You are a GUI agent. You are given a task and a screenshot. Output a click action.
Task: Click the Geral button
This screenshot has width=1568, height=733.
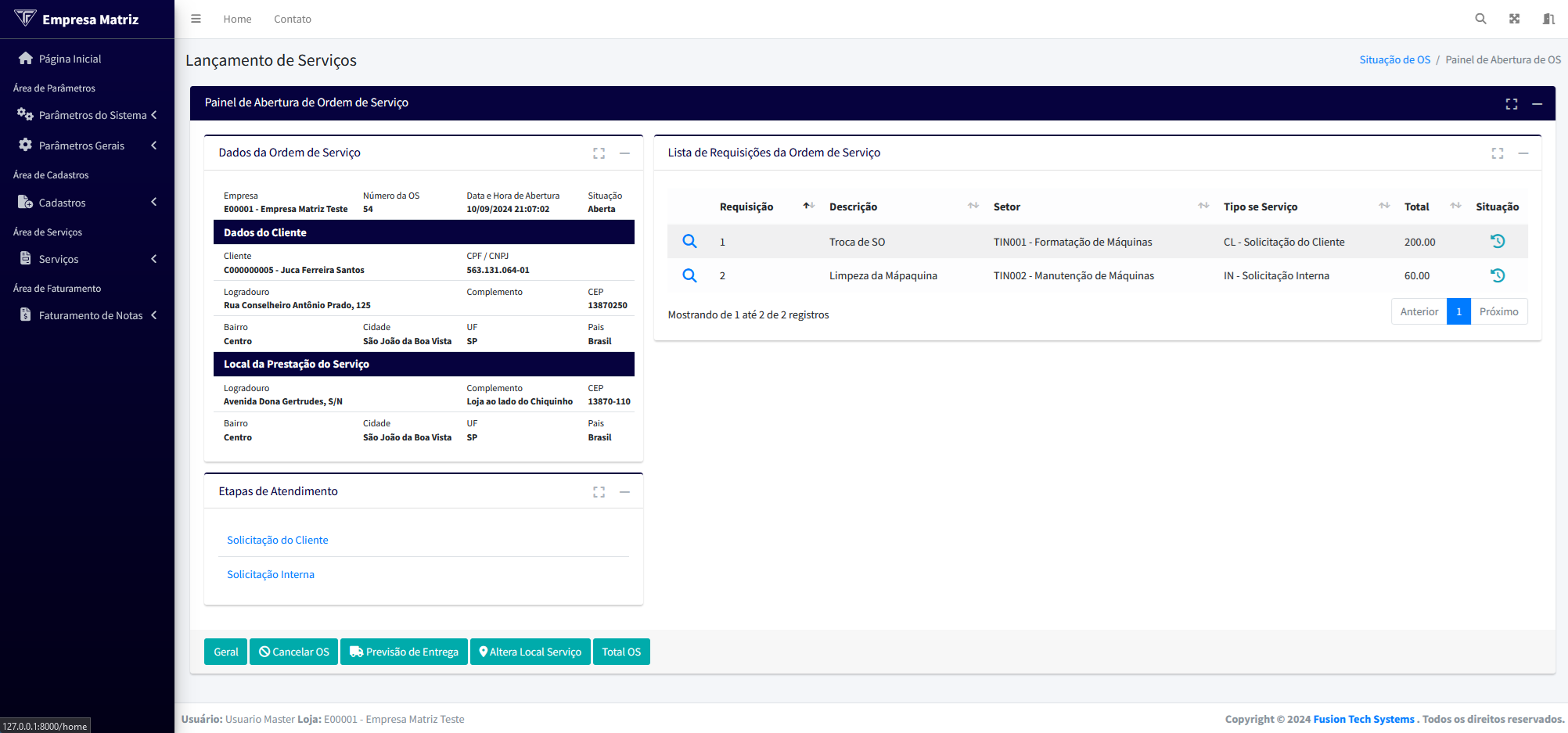tap(226, 652)
